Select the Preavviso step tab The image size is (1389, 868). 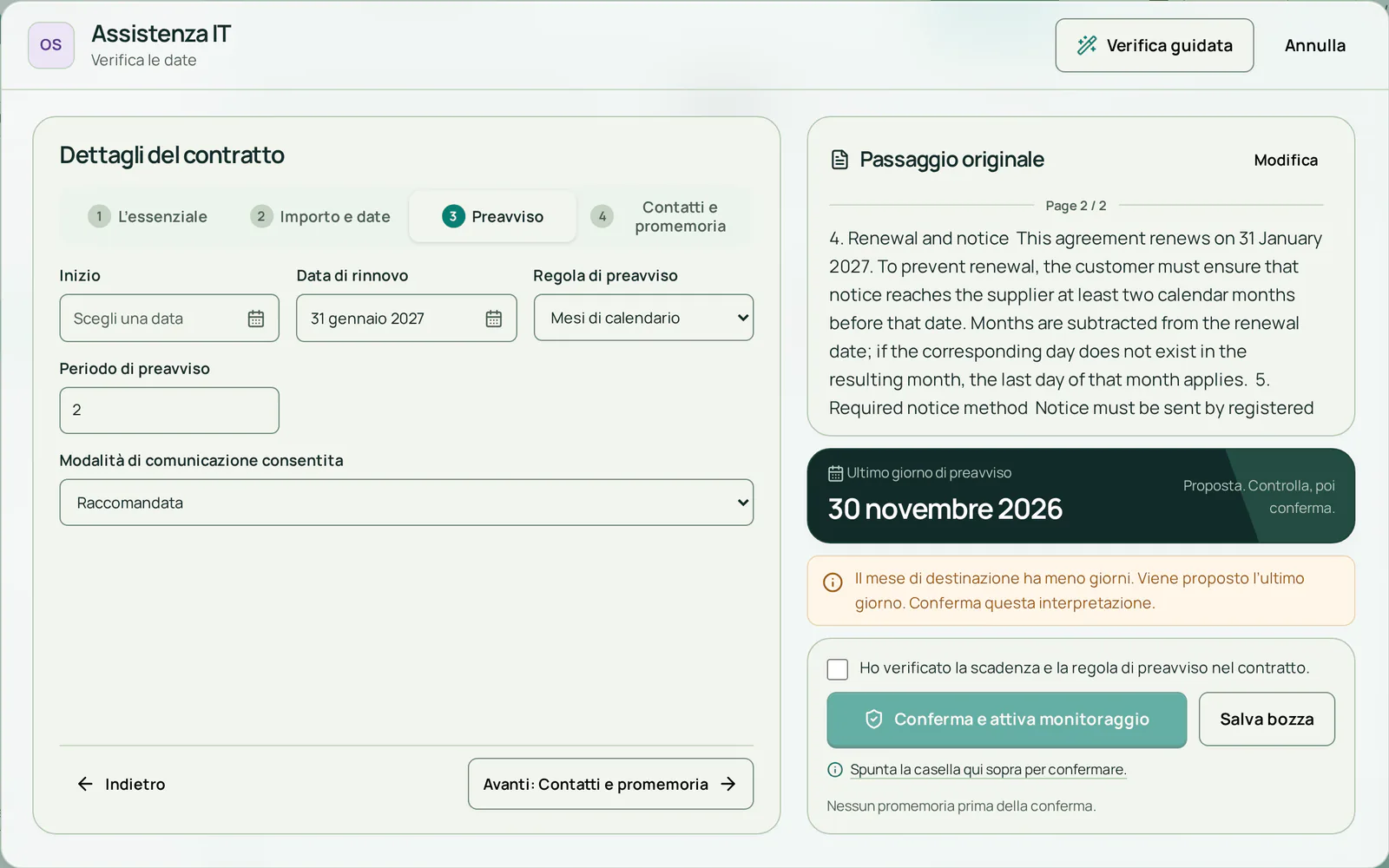(493, 216)
